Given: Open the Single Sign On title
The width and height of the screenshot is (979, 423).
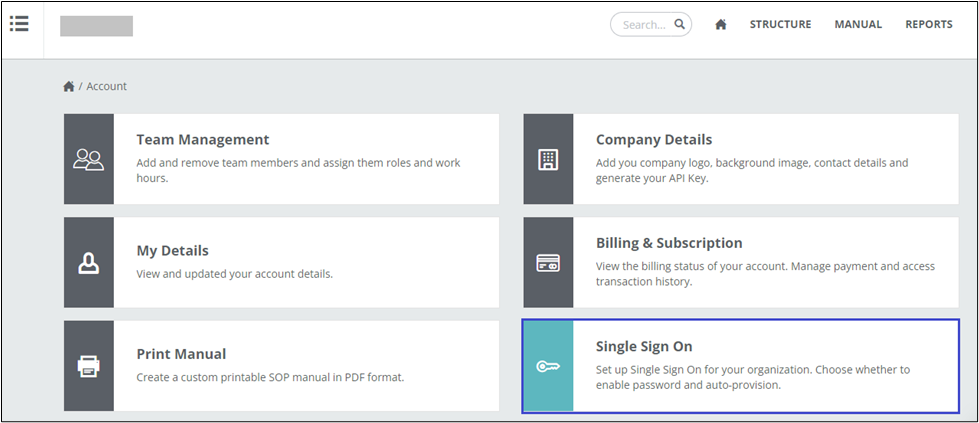Looking at the screenshot, I should pyautogui.click(x=643, y=346).
